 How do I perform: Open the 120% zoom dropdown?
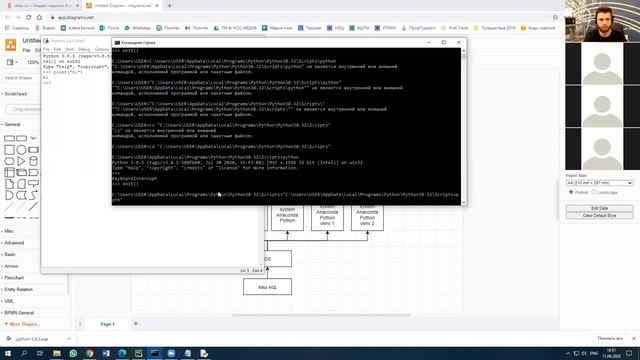[x=33, y=62]
